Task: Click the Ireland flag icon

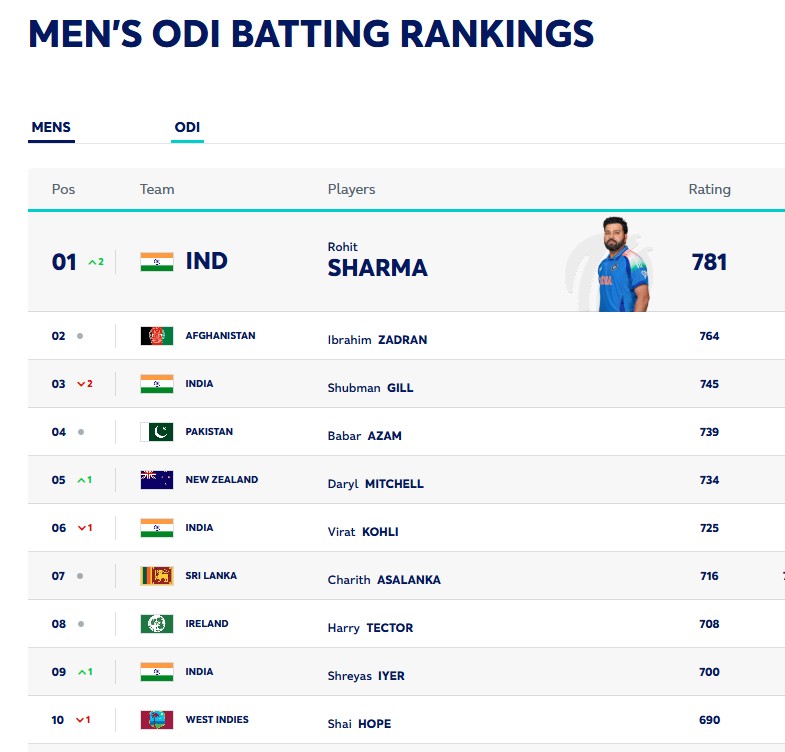Action: click(157, 624)
